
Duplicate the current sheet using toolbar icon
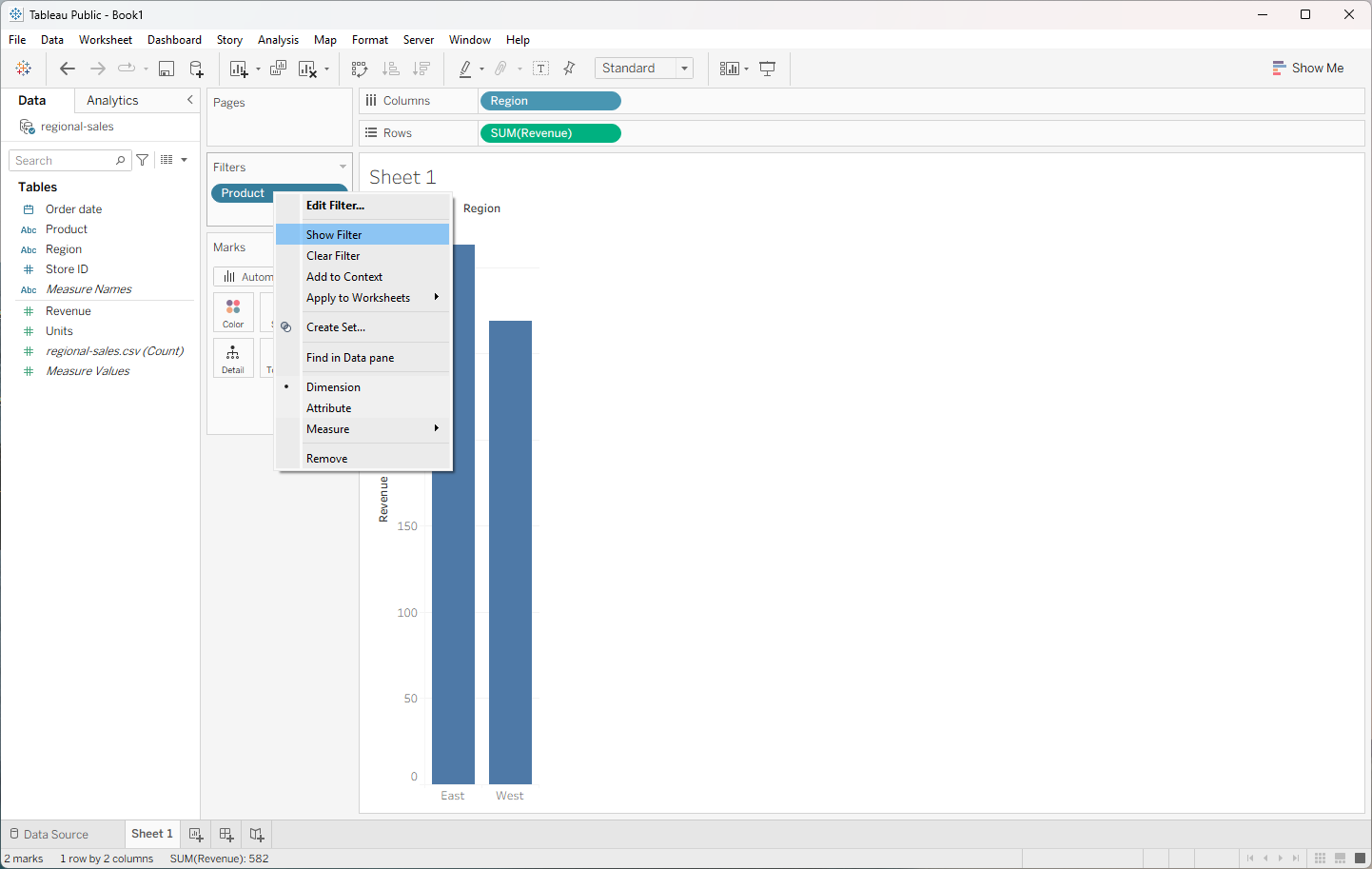point(278,69)
